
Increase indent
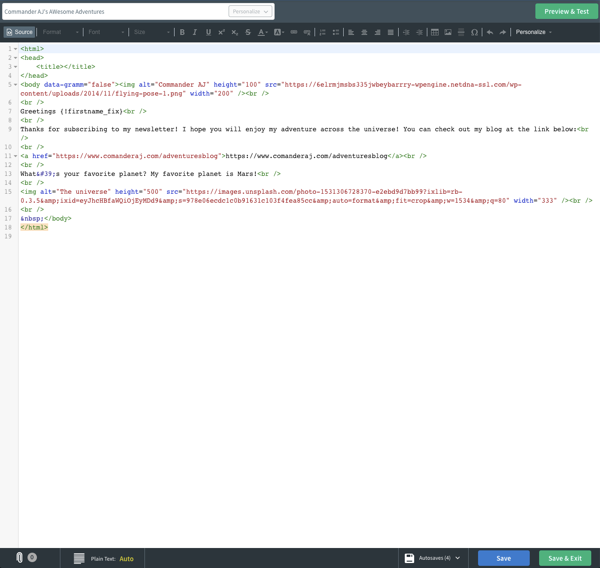tap(419, 32)
